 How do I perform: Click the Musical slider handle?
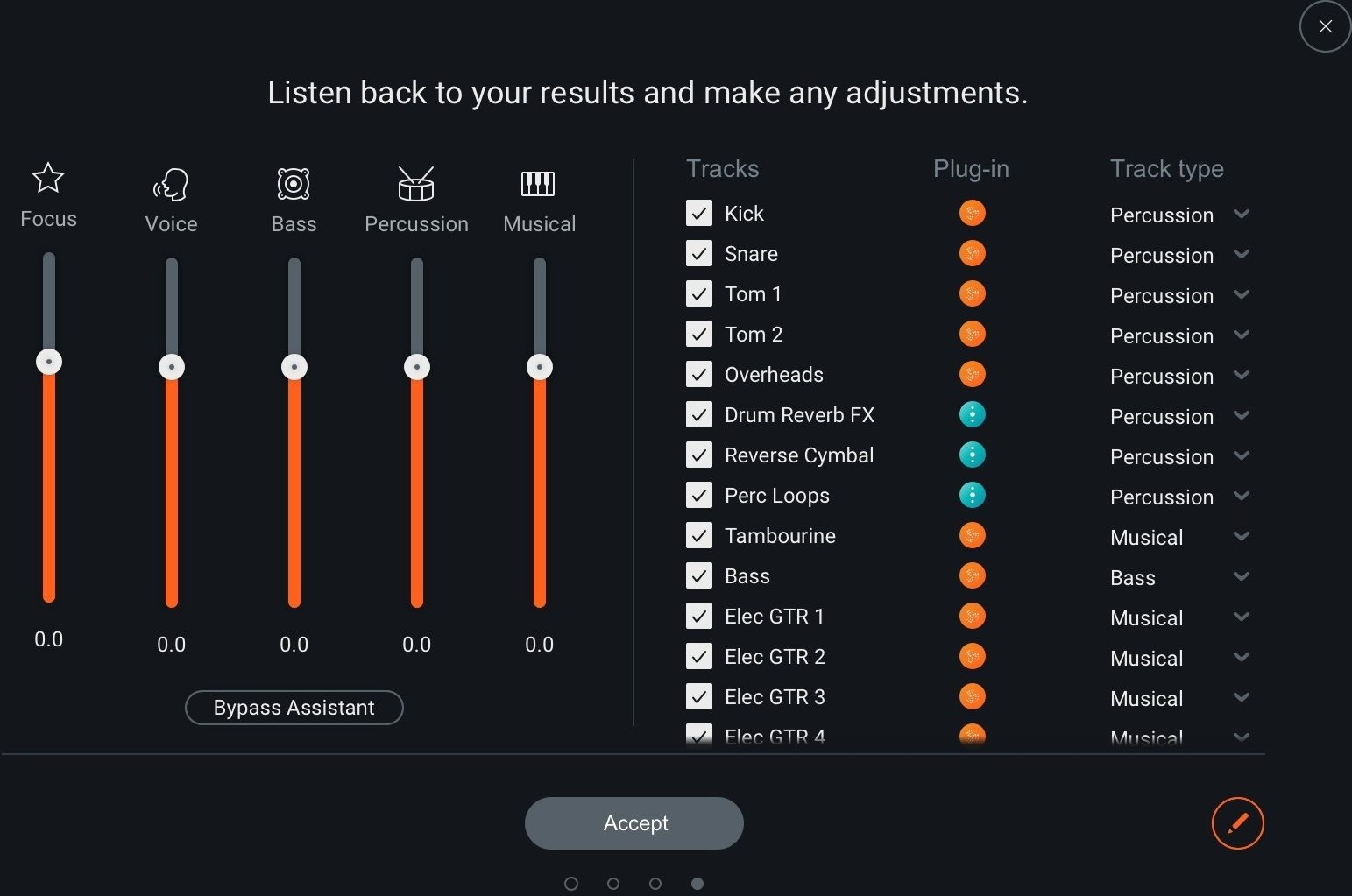tap(540, 367)
